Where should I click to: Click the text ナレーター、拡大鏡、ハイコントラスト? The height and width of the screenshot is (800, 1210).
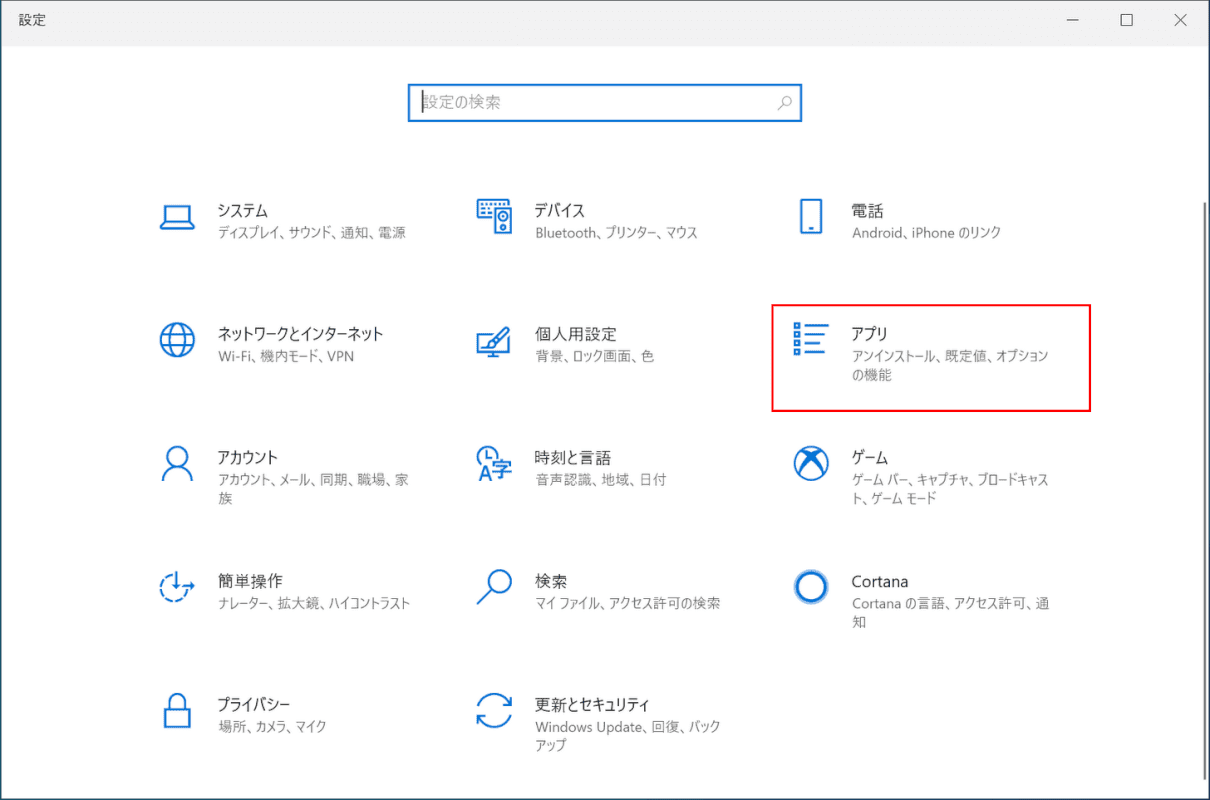coord(314,603)
